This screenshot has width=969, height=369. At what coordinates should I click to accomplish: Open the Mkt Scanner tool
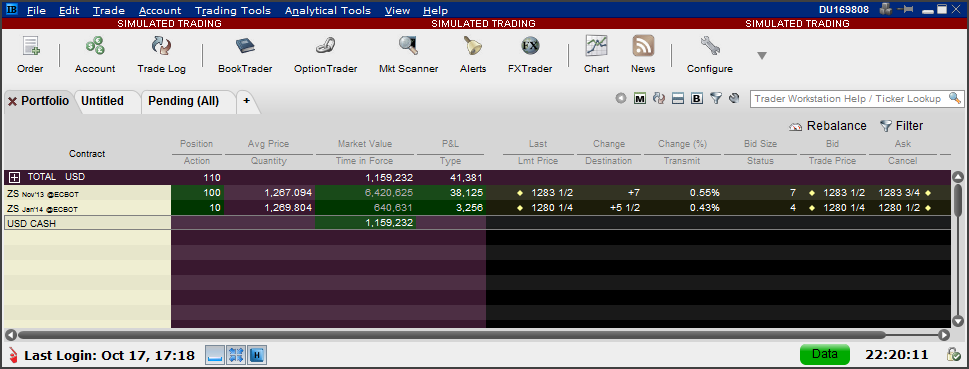click(408, 54)
